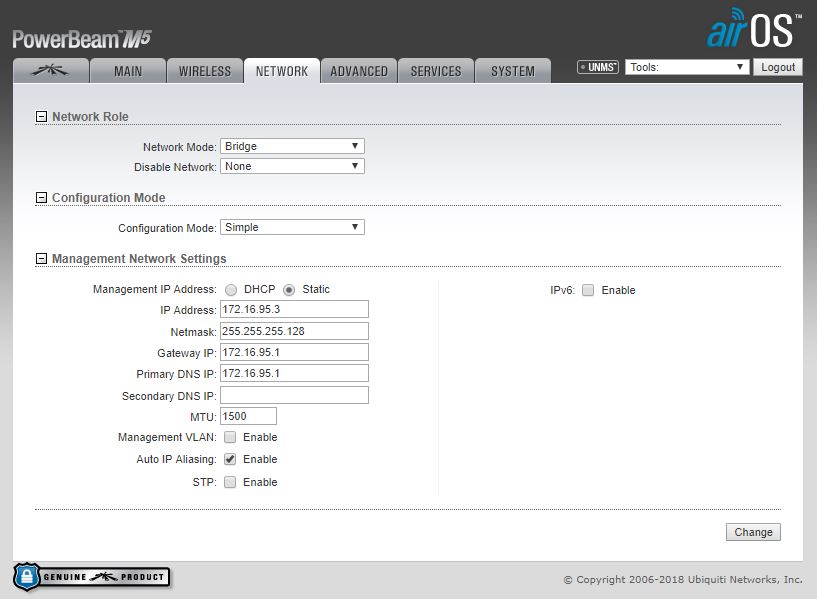Click the Genuine Product badge
817x599 pixels.
pyautogui.click(x=91, y=577)
